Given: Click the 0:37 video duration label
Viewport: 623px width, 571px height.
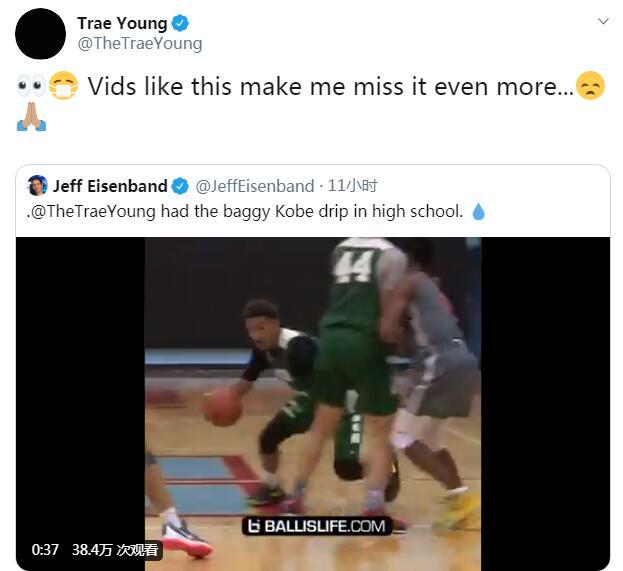Looking at the screenshot, I should (x=45, y=550).
